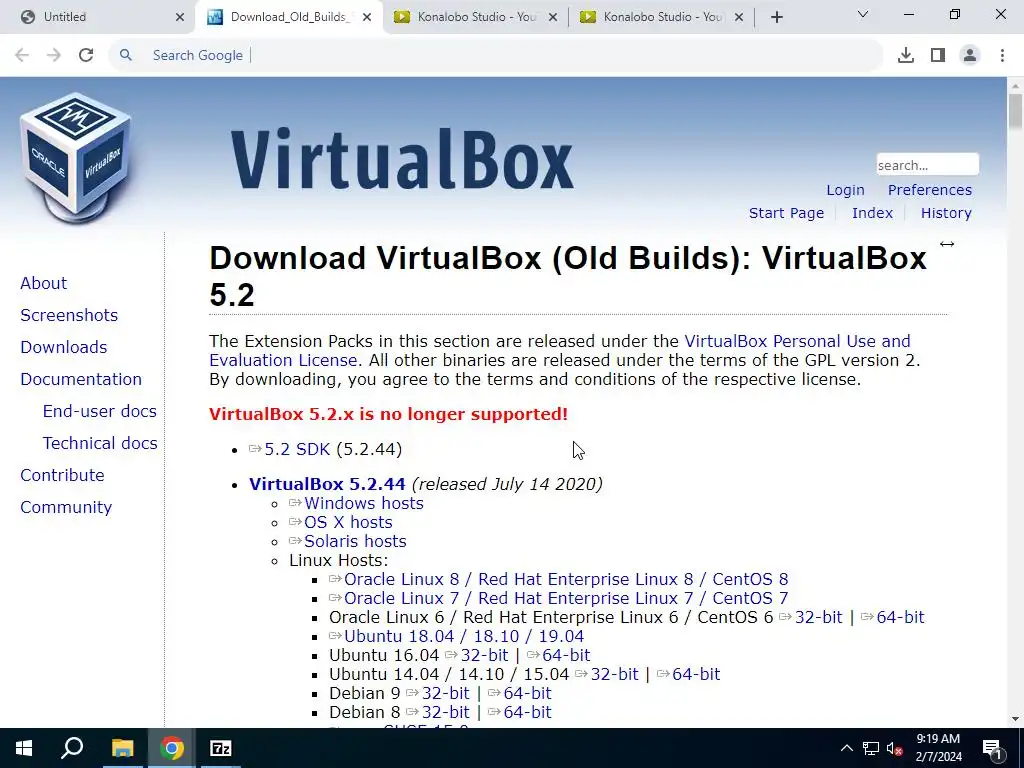
Task: Open Chrome three-dot menu
Action: [1002, 55]
